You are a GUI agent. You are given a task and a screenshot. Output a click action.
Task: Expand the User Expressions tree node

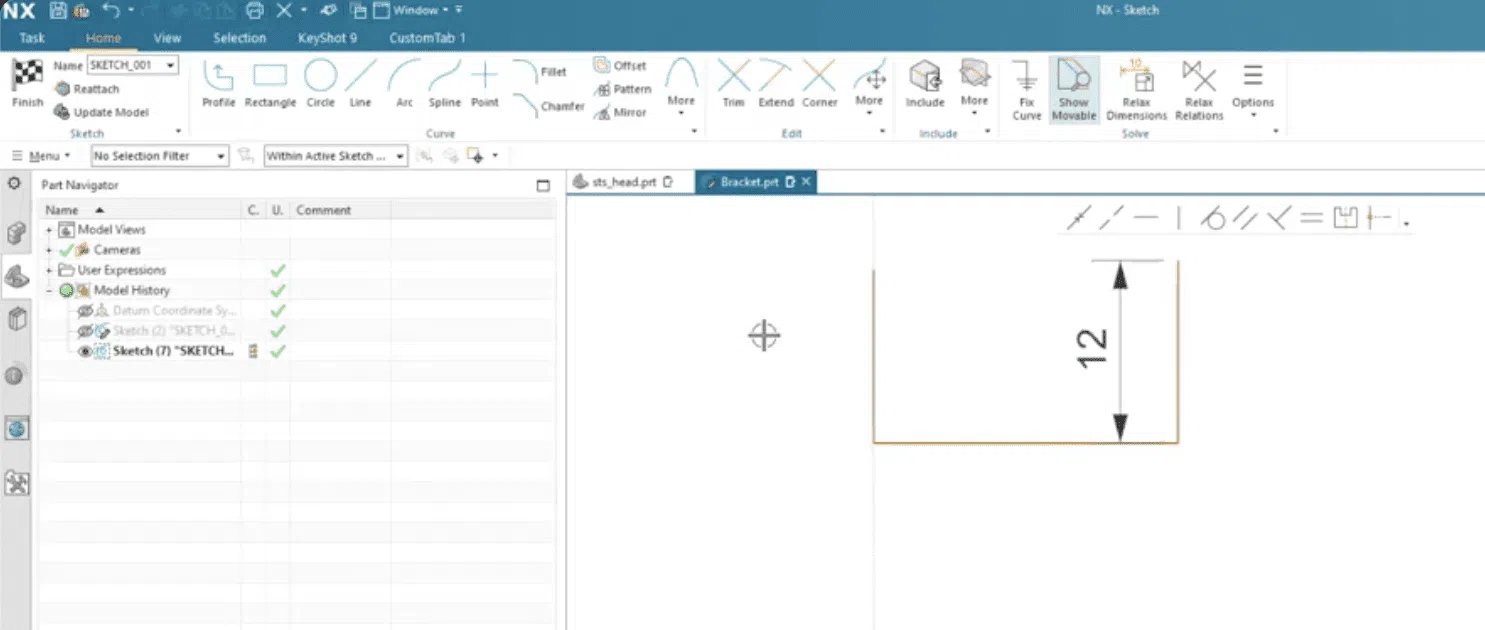tap(49, 270)
